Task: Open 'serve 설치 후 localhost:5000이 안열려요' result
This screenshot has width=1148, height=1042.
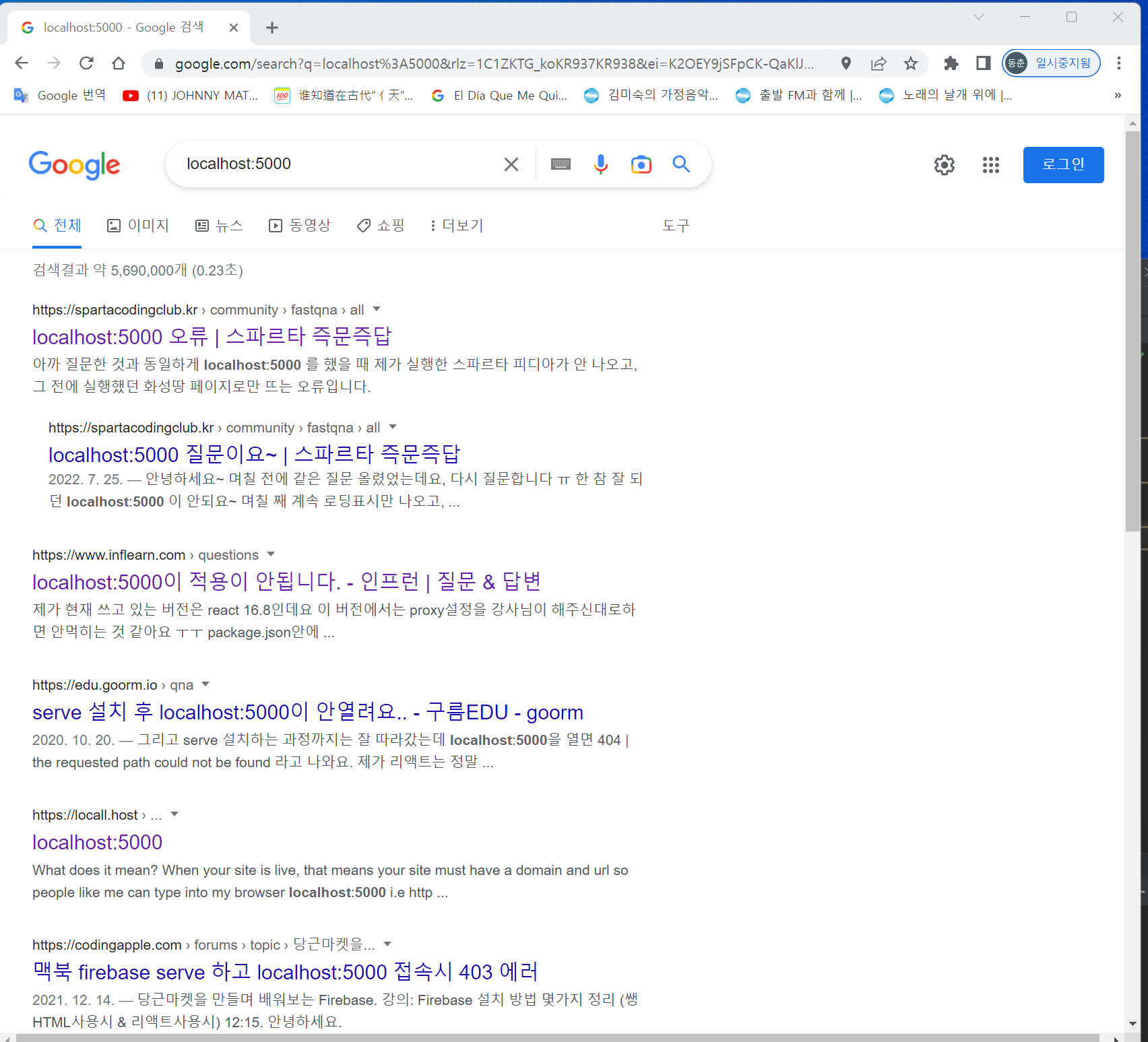Action: point(308,711)
